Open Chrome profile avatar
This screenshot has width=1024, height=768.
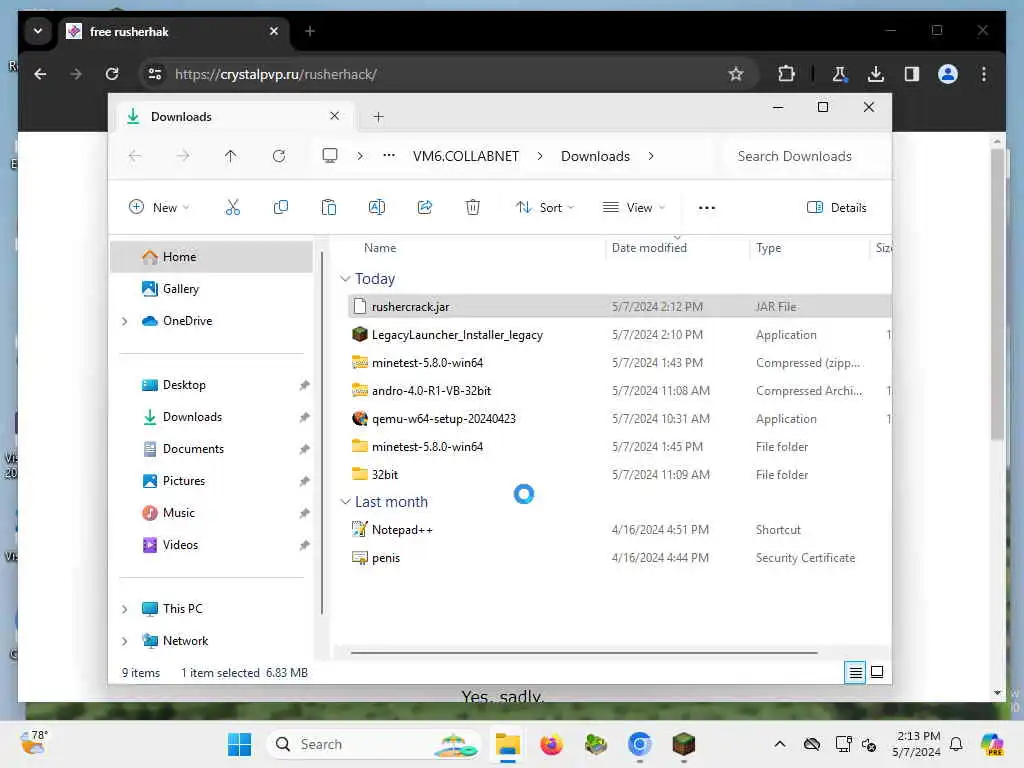click(x=948, y=74)
